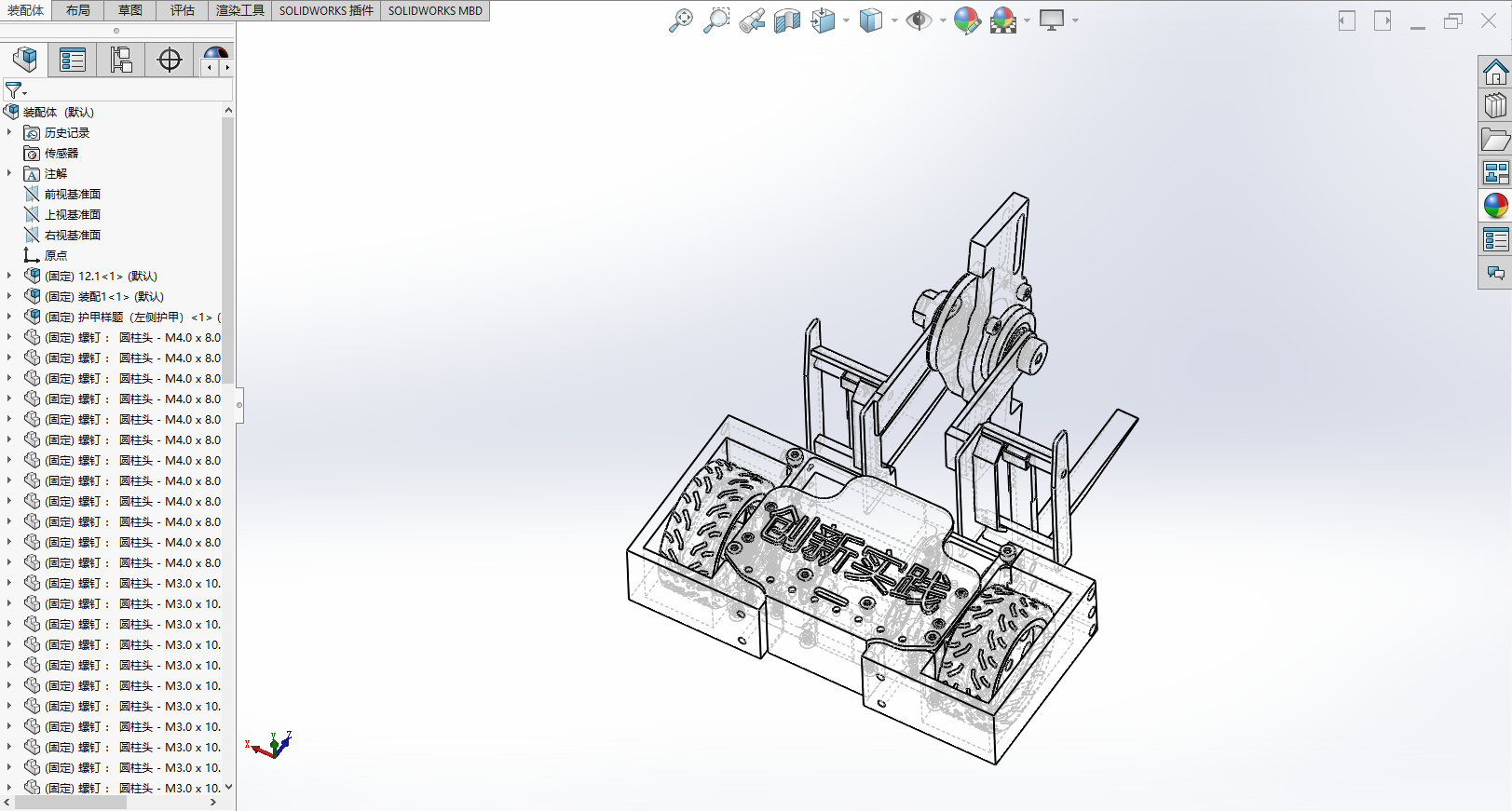The width and height of the screenshot is (1512, 811).
Task: Switch to the 渲染工具 ribbon tab
Action: 240,10
